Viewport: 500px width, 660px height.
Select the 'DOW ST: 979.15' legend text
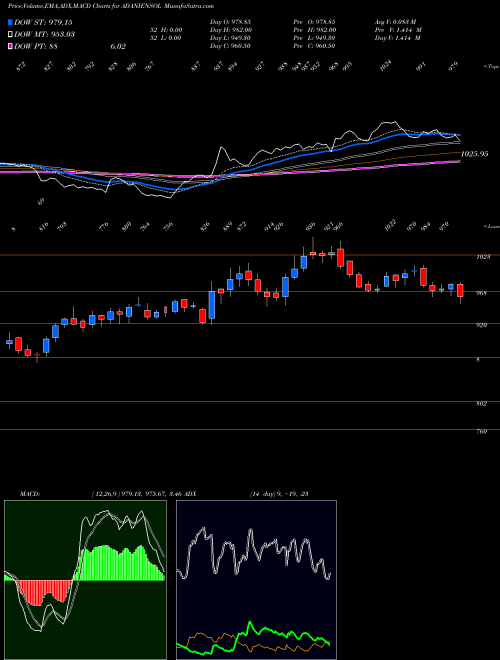pyautogui.click(x=44, y=22)
